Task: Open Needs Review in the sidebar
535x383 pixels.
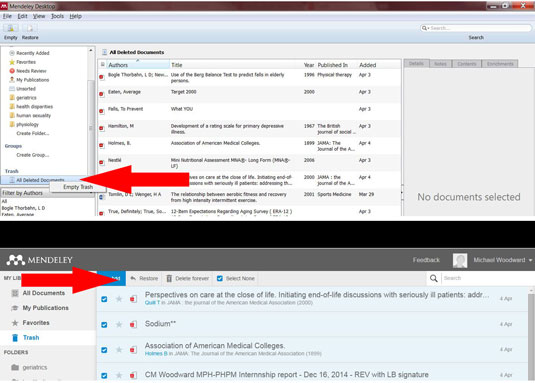Action: [x=31, y=71]
